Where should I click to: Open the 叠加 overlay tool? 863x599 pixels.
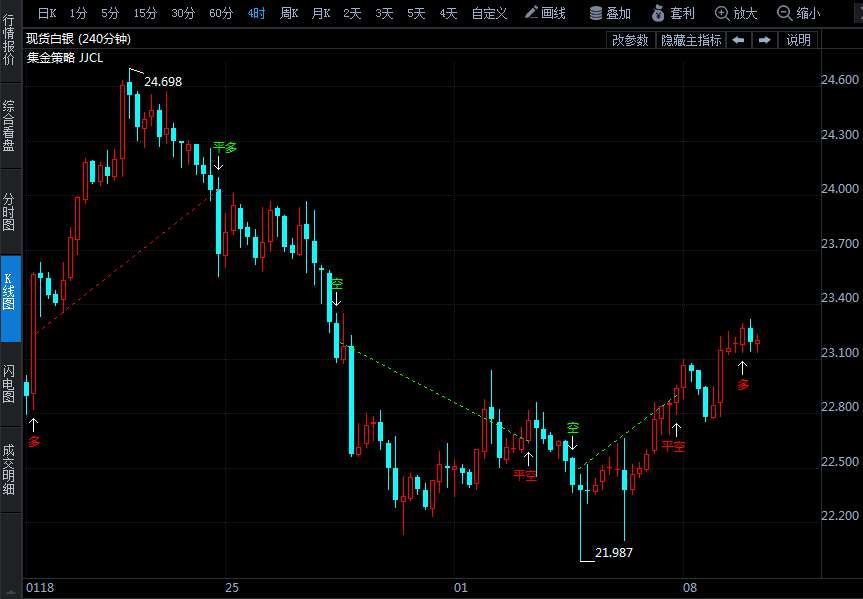(610, 13)
